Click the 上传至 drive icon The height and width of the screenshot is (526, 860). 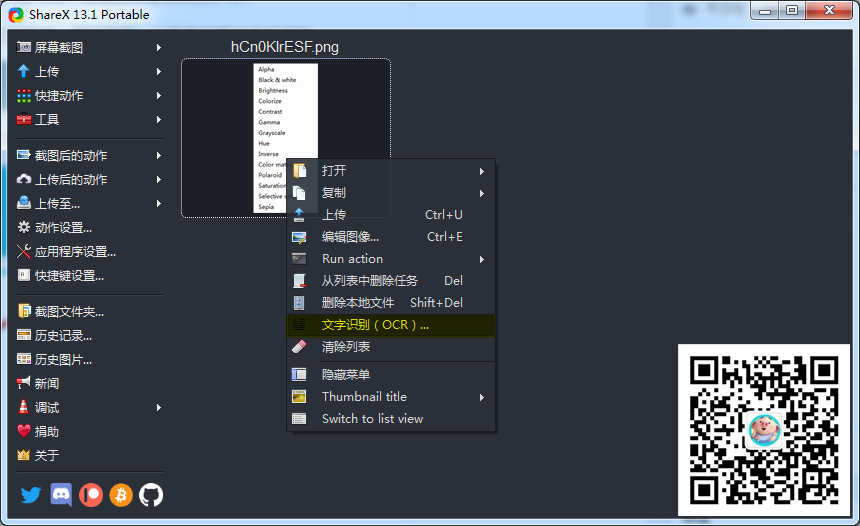(24, 203)
